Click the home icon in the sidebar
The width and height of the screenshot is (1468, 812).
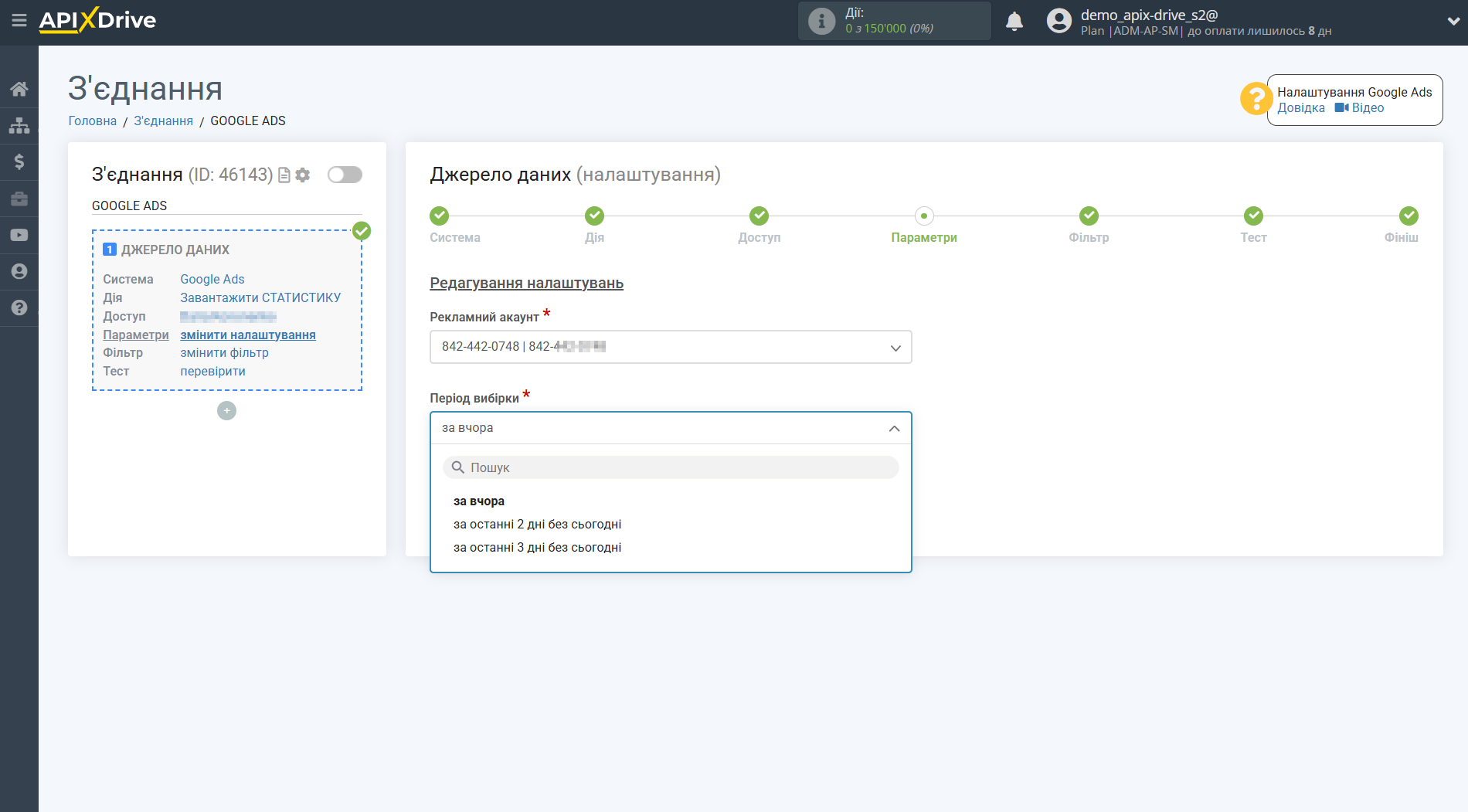coord(19,89)
